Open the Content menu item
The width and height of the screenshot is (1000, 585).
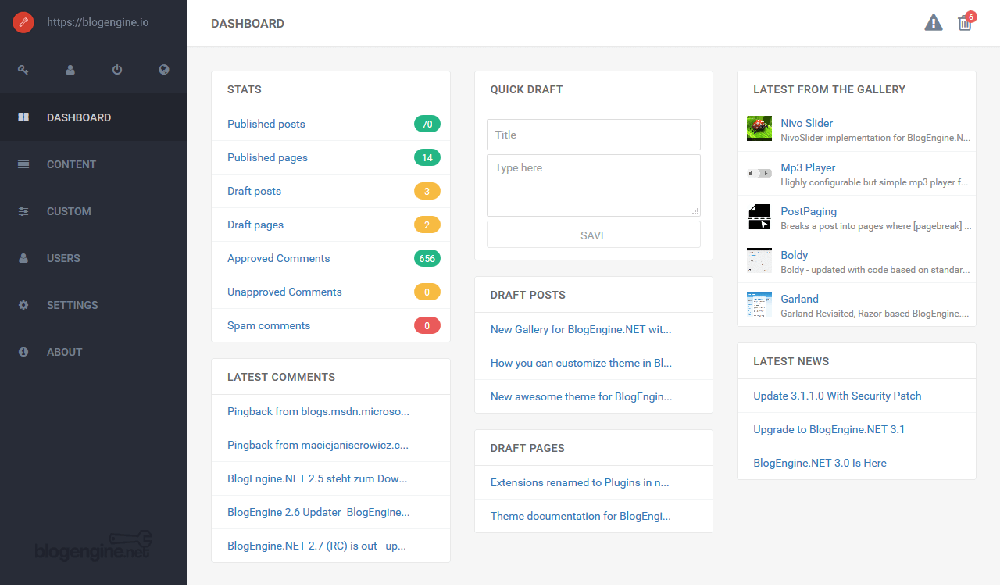(71, 164)
